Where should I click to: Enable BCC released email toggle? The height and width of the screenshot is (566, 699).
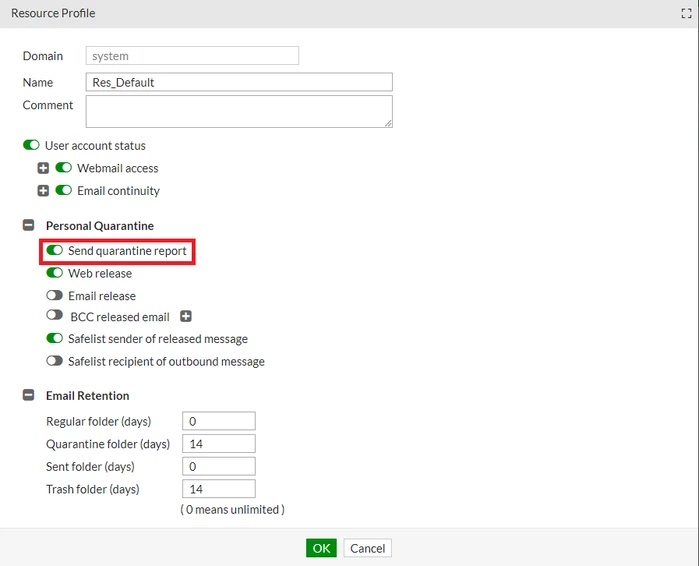(x=54, y=315)
